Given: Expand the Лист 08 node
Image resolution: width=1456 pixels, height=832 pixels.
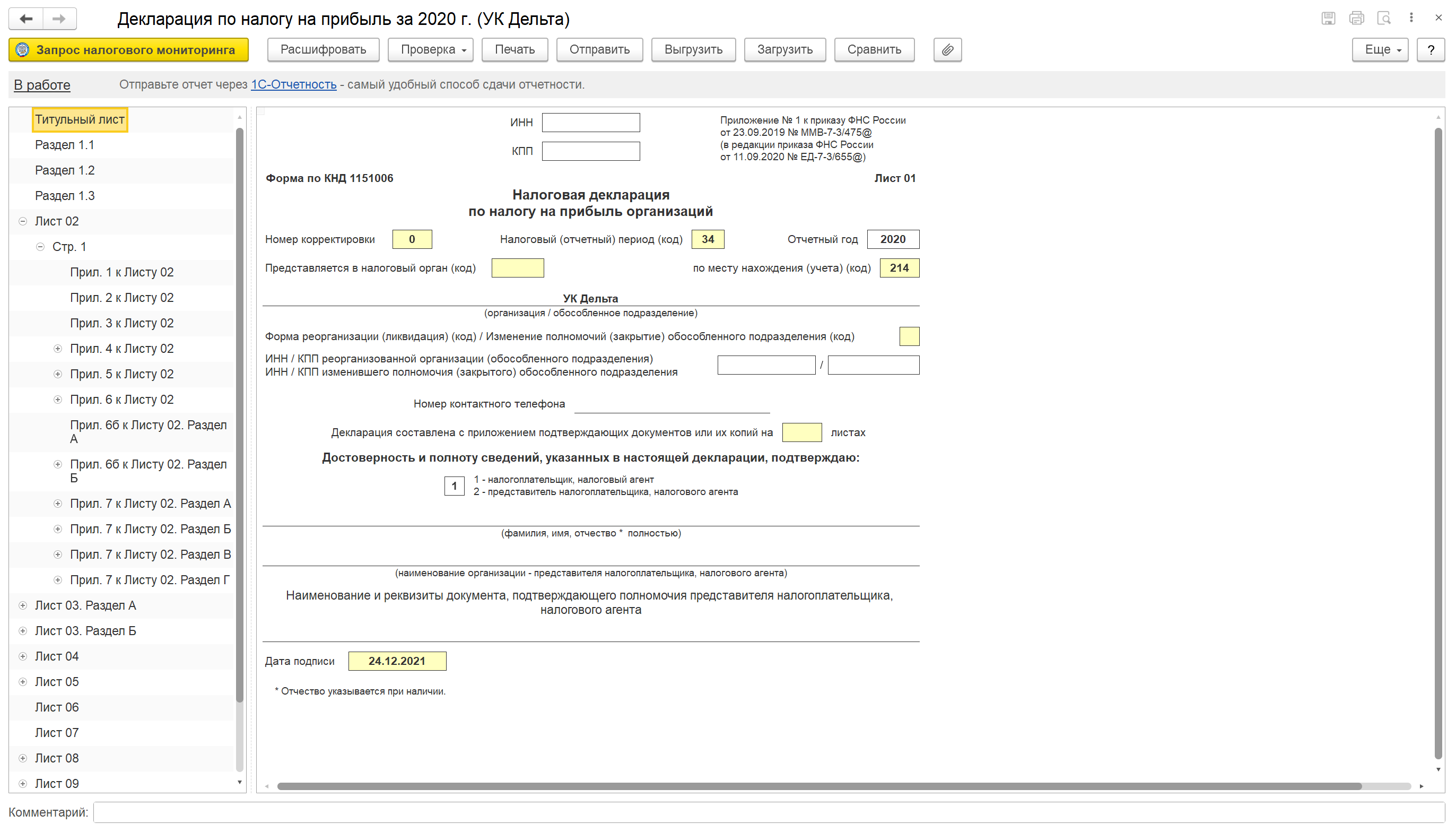Looking at the screenshot, I should 23,758.
